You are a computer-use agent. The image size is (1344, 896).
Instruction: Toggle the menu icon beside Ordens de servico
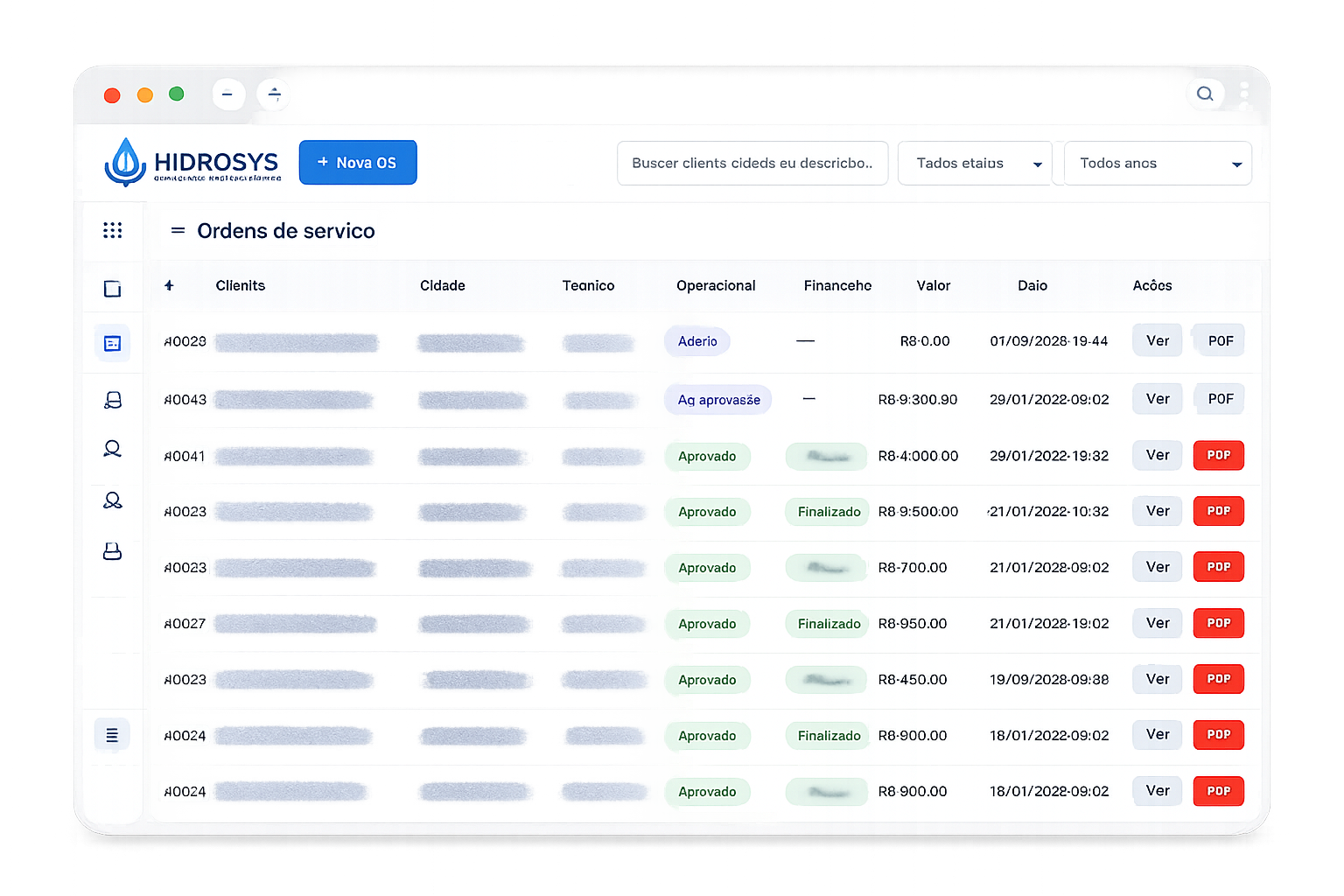click(178, 231)
